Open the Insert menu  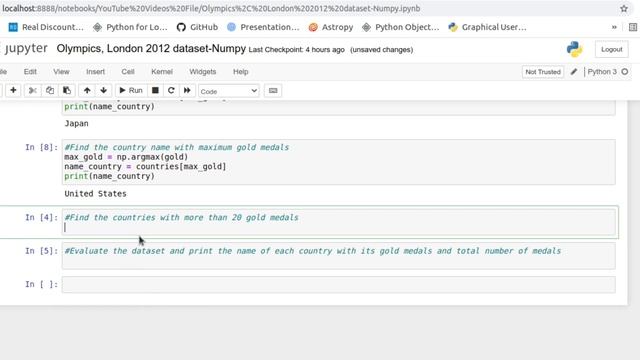click(96, 71)
